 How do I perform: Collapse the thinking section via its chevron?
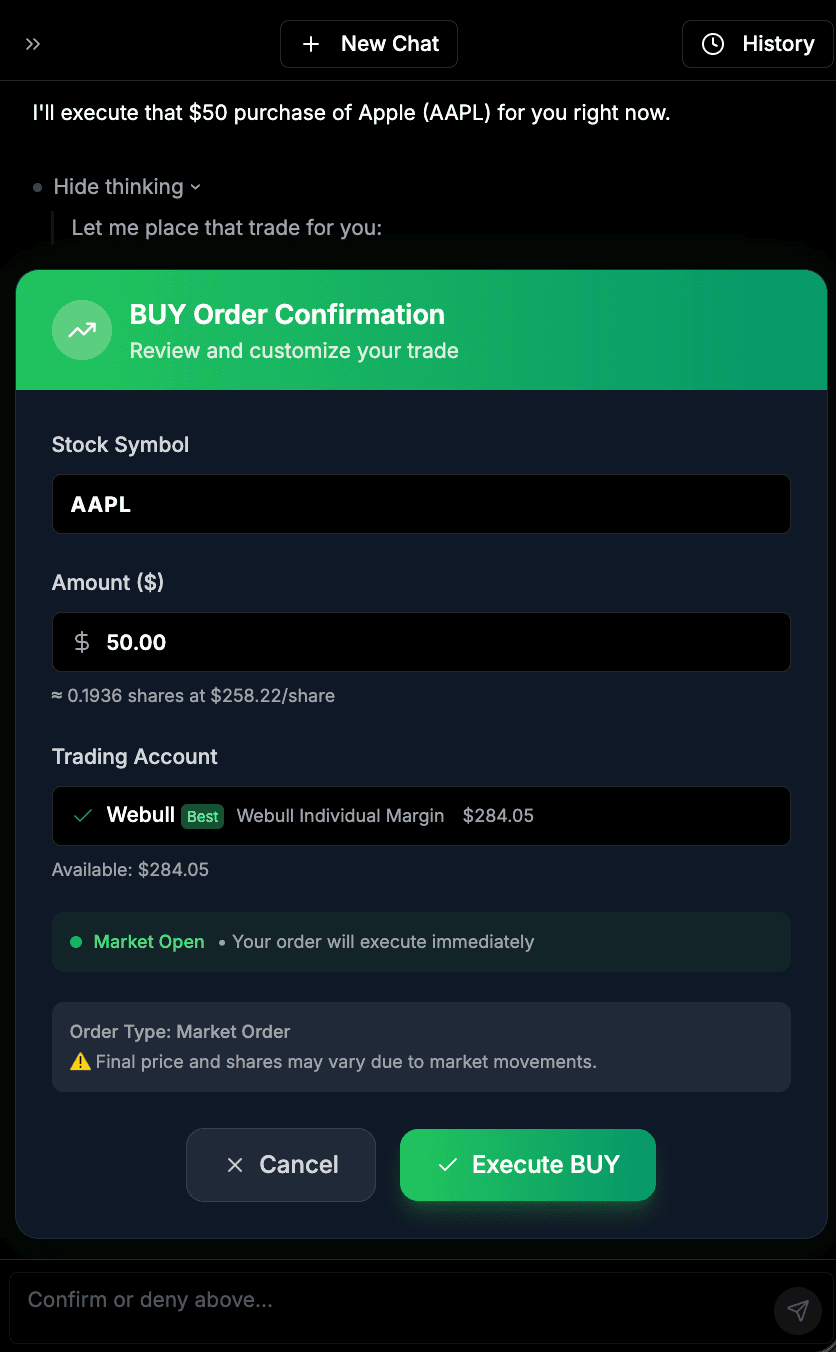point(196,187)
